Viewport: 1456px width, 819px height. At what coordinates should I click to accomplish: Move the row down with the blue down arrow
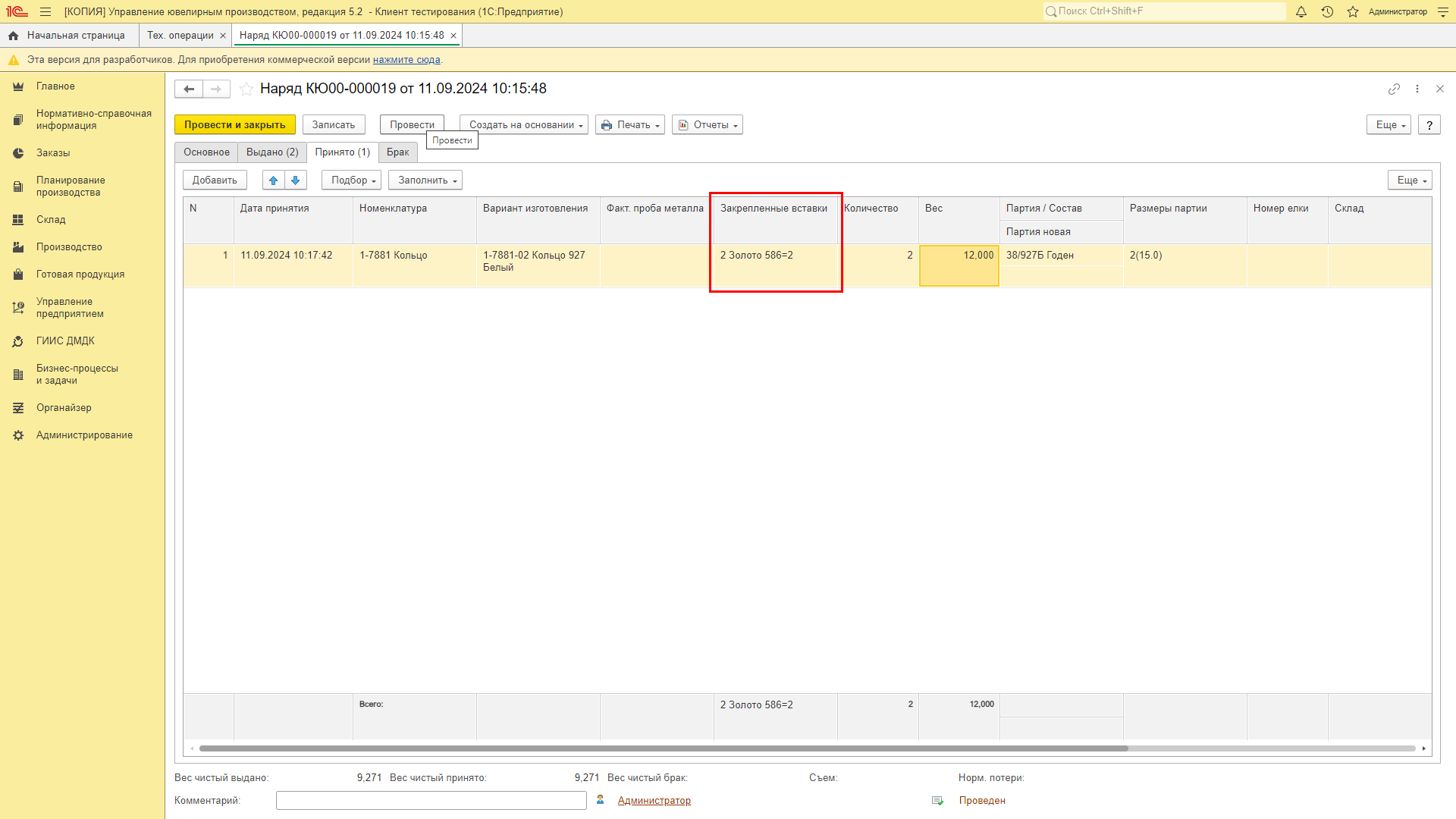coord(296,180)
